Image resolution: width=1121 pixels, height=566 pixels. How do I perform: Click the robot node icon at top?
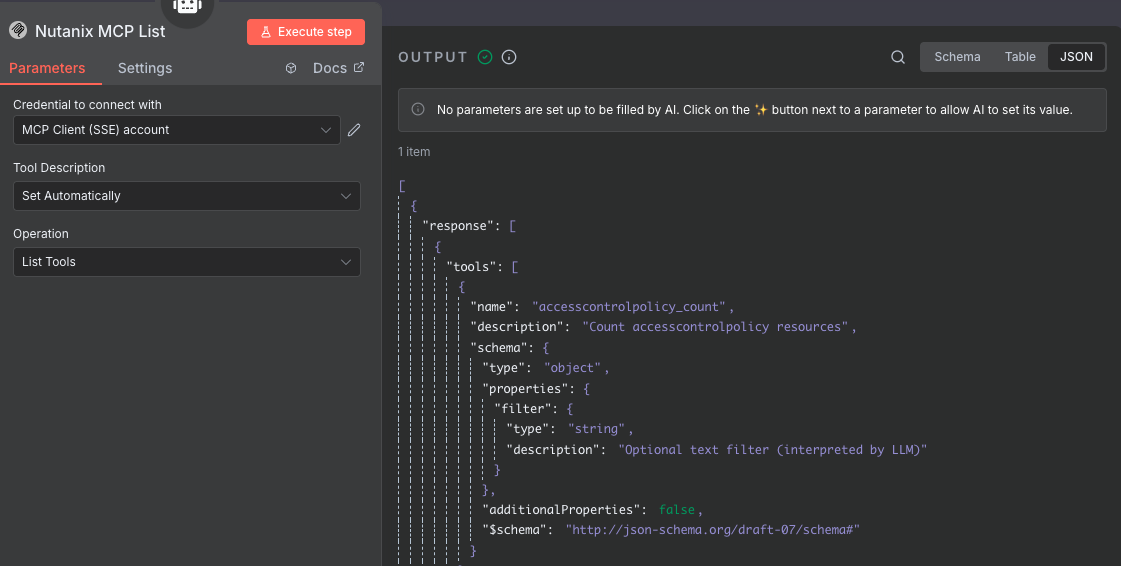click(188, 8)
